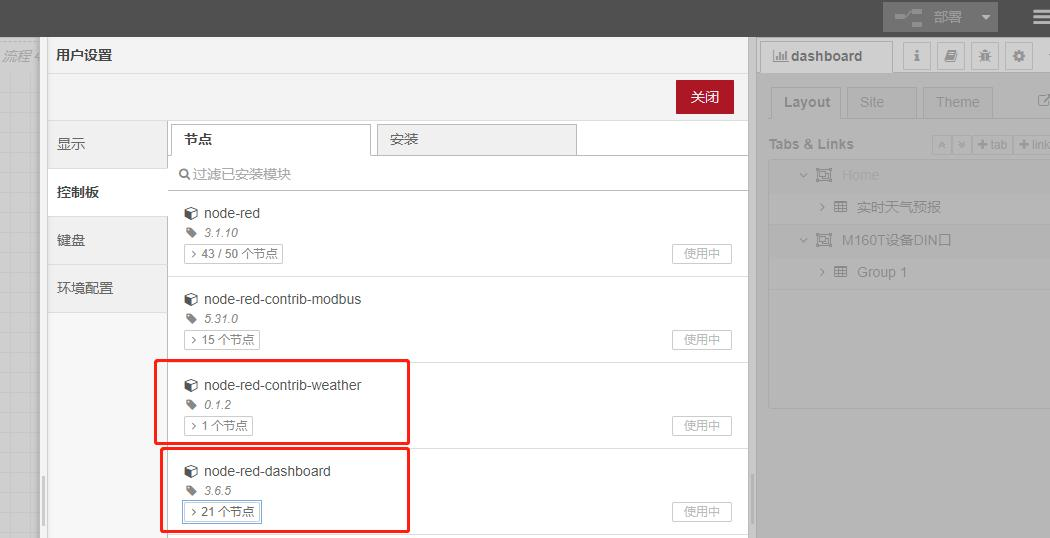Add a new dashboard tab with +tab

pos(992,145)
